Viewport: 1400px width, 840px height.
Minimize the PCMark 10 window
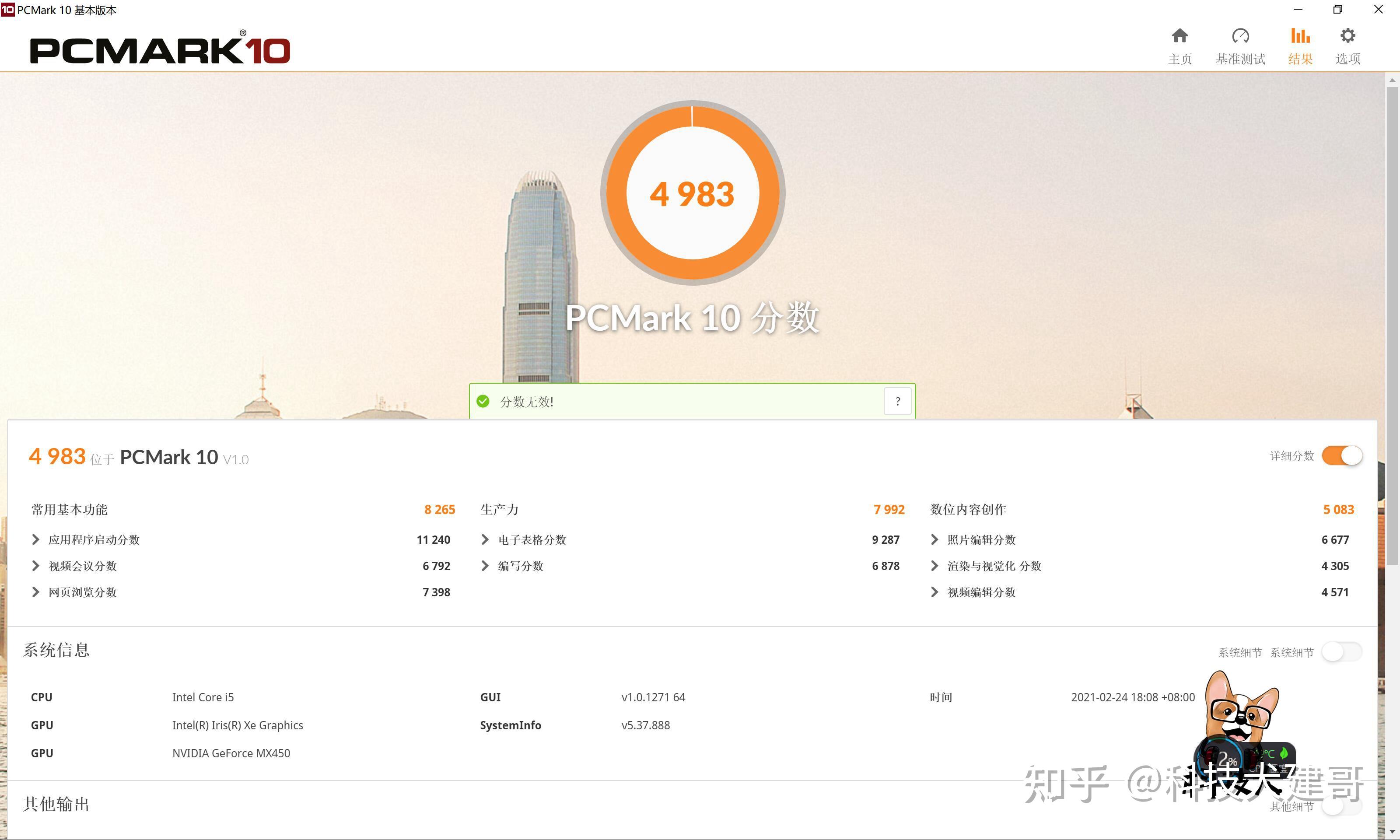coord(1298,10)
